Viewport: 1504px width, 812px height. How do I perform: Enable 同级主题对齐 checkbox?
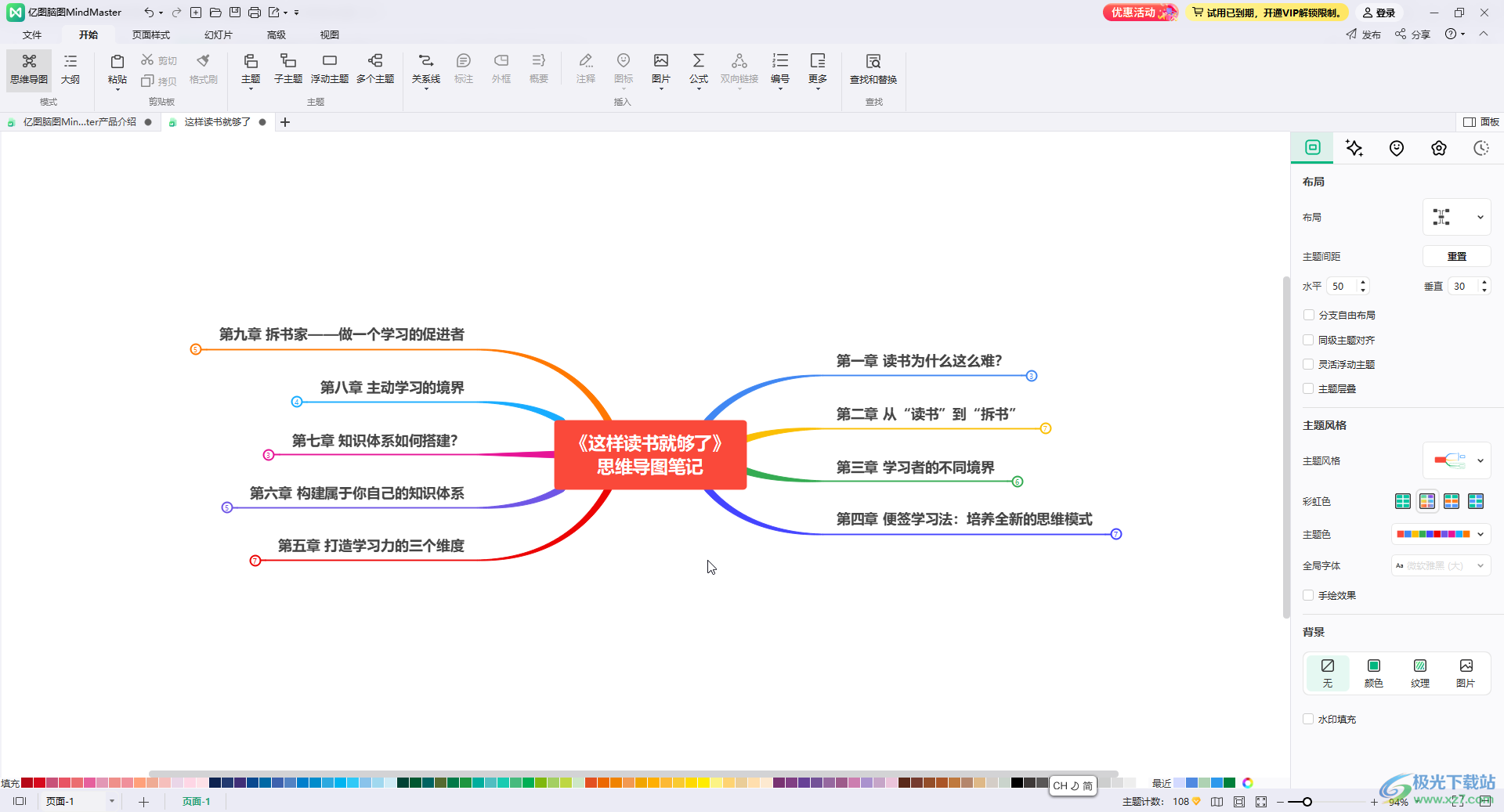pos(1308,340)
